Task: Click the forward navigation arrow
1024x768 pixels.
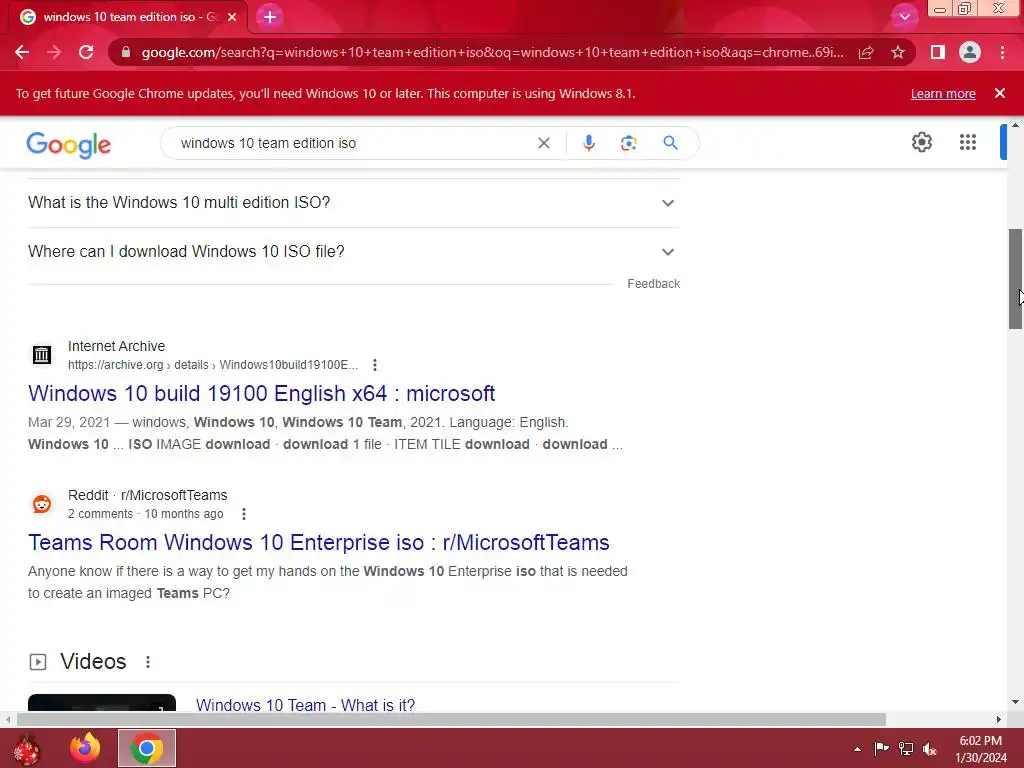Action: pyautogui.click(x=54, y=52)
